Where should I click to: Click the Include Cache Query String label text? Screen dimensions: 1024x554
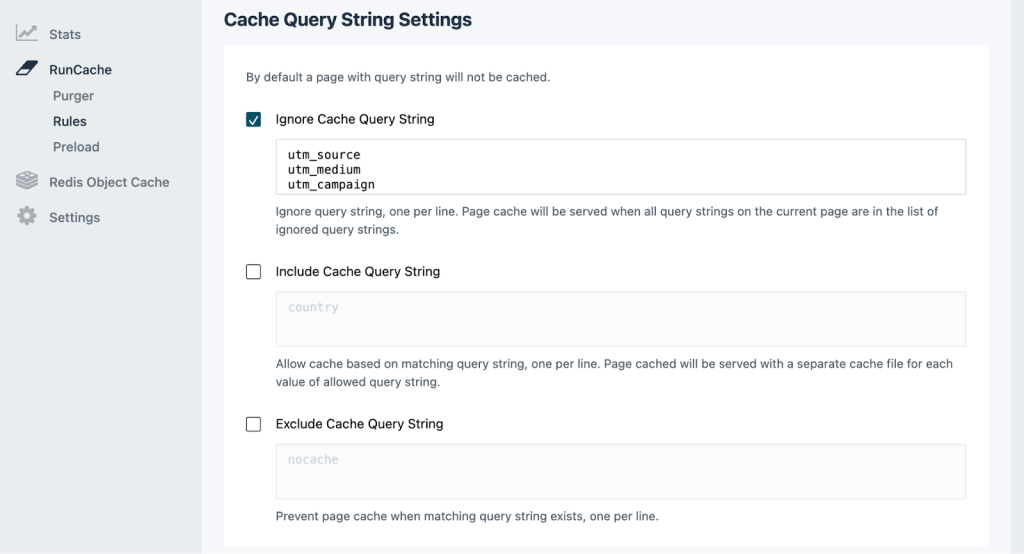pyautogui.click(x=357, y=272)
